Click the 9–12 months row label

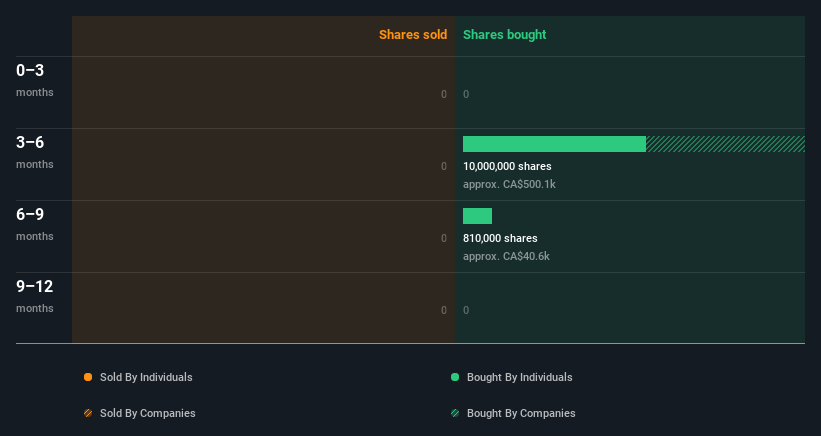pos(35,296)
